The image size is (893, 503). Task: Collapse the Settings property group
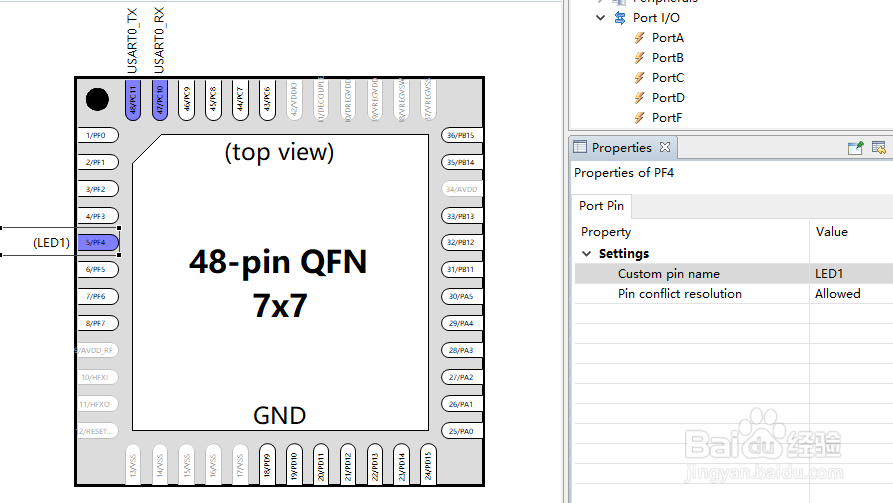pos(587,253)
